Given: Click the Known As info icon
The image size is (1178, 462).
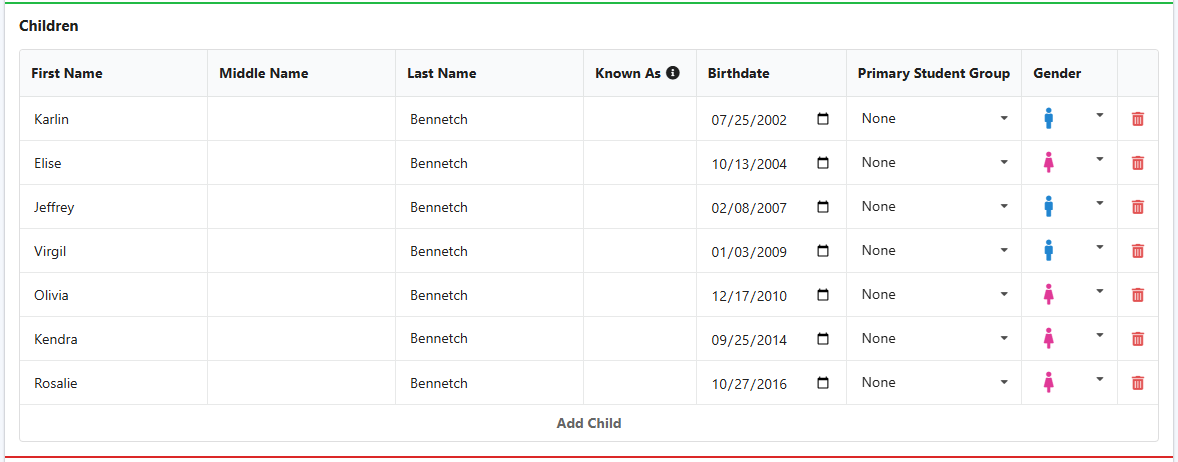Looking at the screenshot, I should (x=673, y=73).
